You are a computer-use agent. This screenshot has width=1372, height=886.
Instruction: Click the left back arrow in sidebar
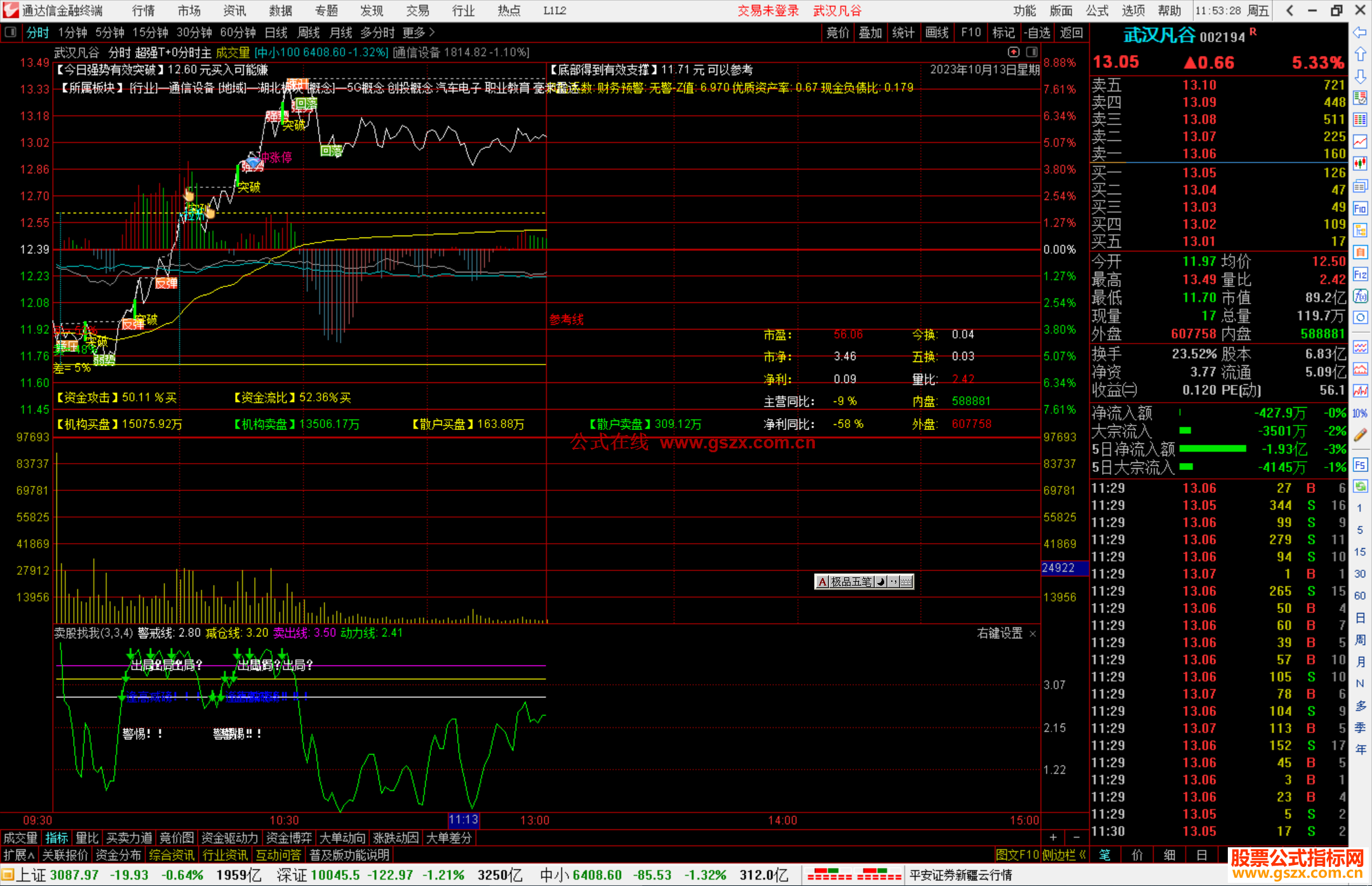click(x=1360, y=32)
